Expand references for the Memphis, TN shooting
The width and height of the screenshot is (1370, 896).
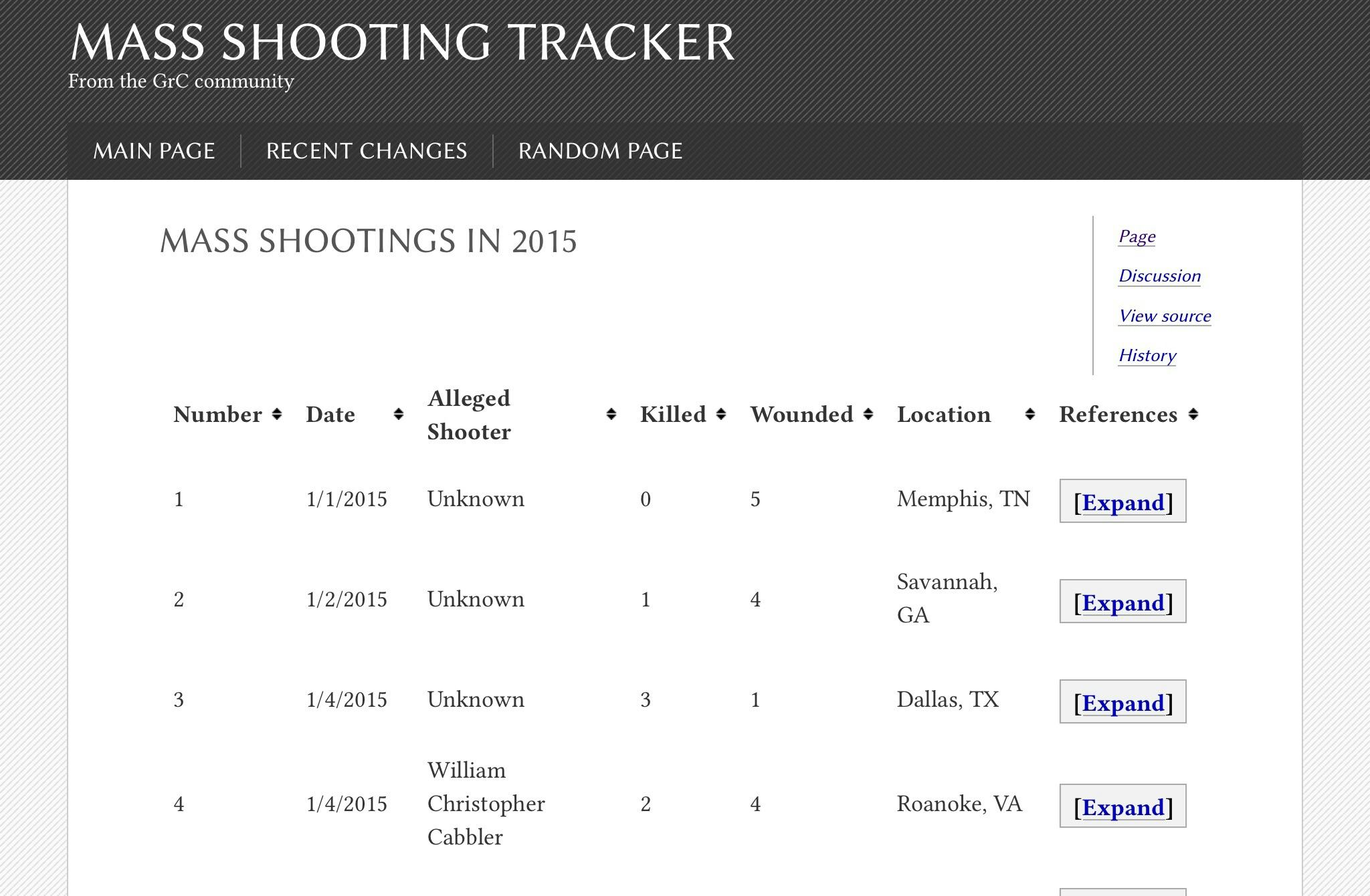pos(1122,503)
